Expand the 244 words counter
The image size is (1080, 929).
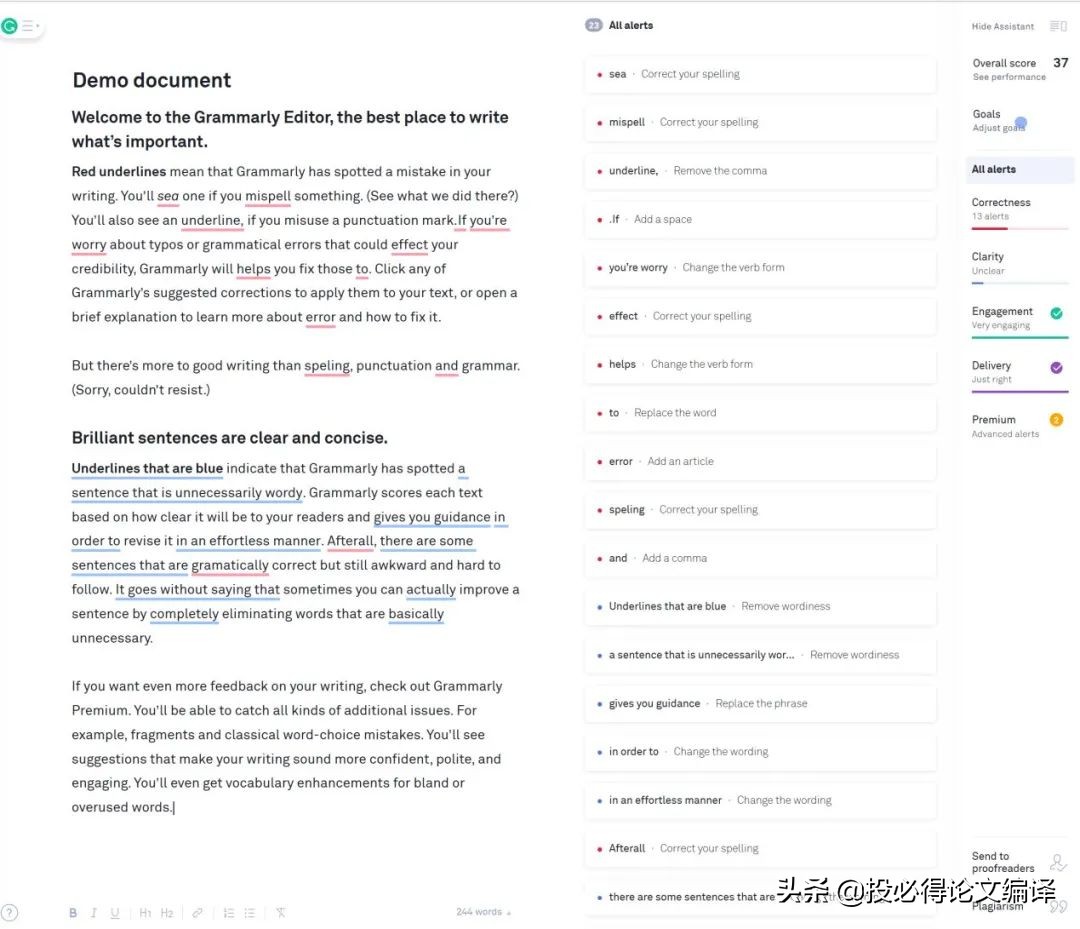(x=483, y=912)
